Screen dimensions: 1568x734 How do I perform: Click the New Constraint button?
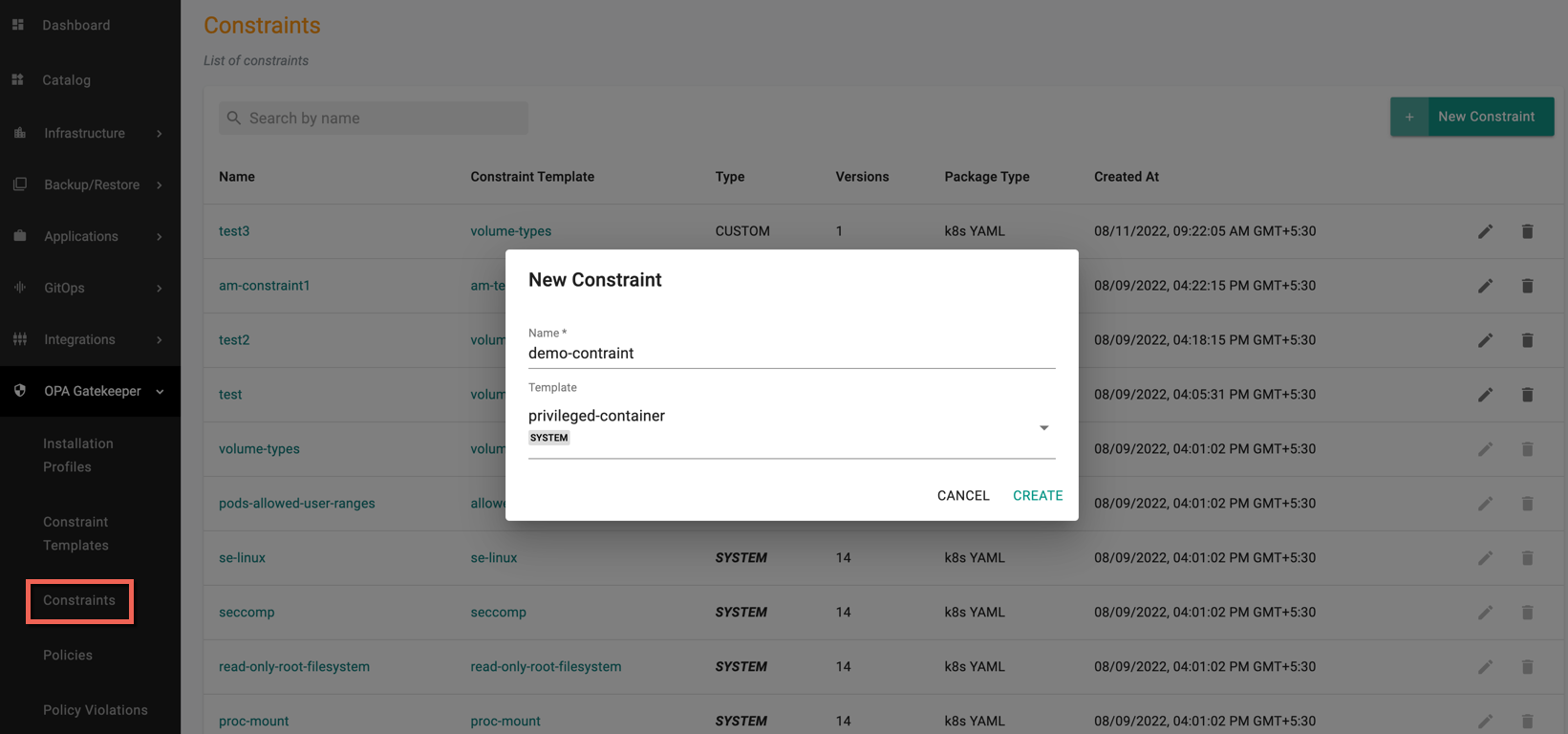click(x=1471, y=117)
